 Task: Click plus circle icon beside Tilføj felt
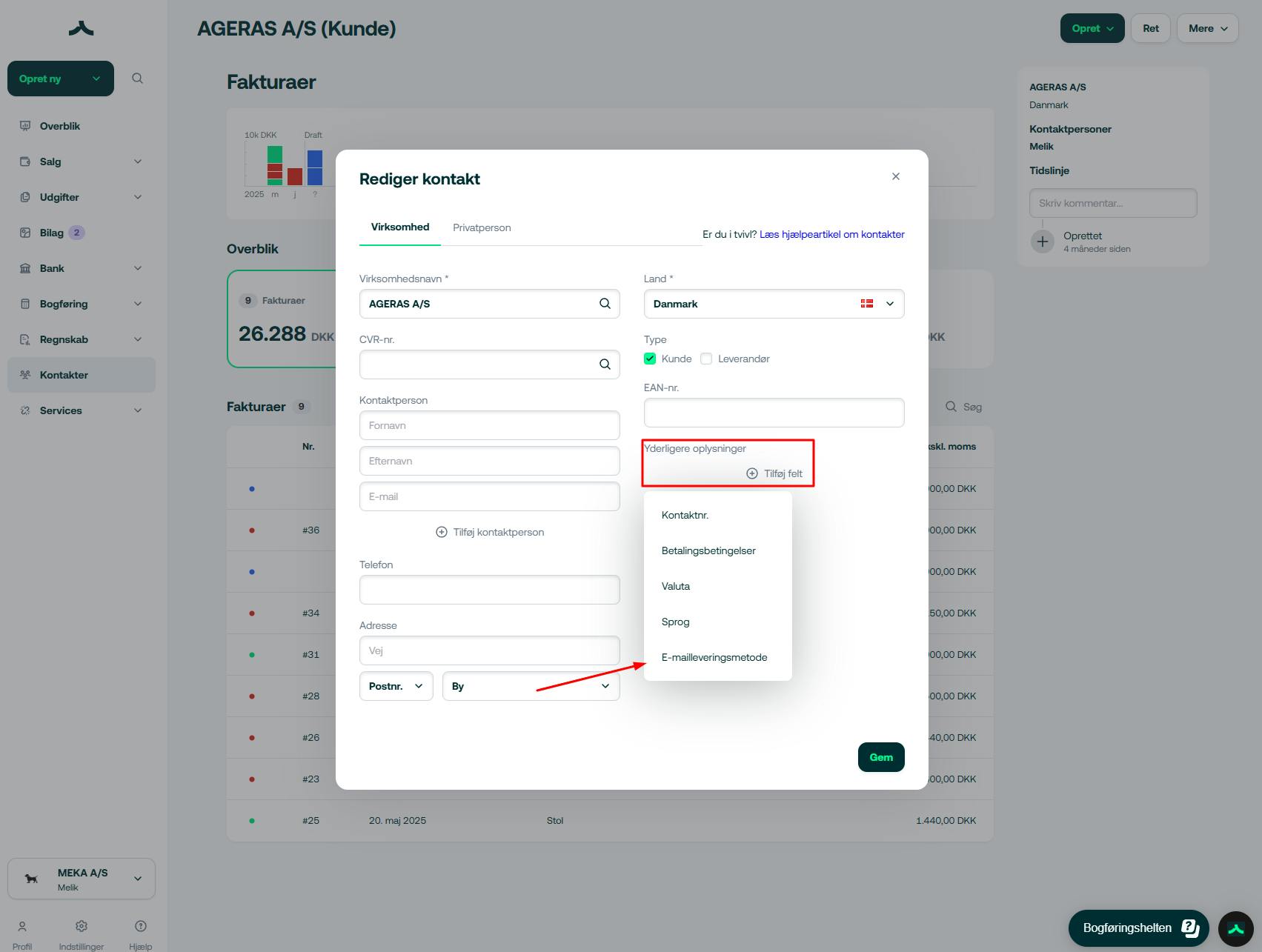(752, 473)
